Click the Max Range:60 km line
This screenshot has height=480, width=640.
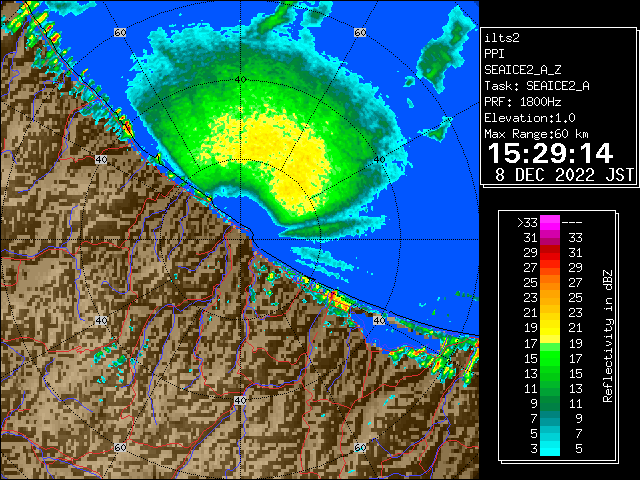(536, 134)
